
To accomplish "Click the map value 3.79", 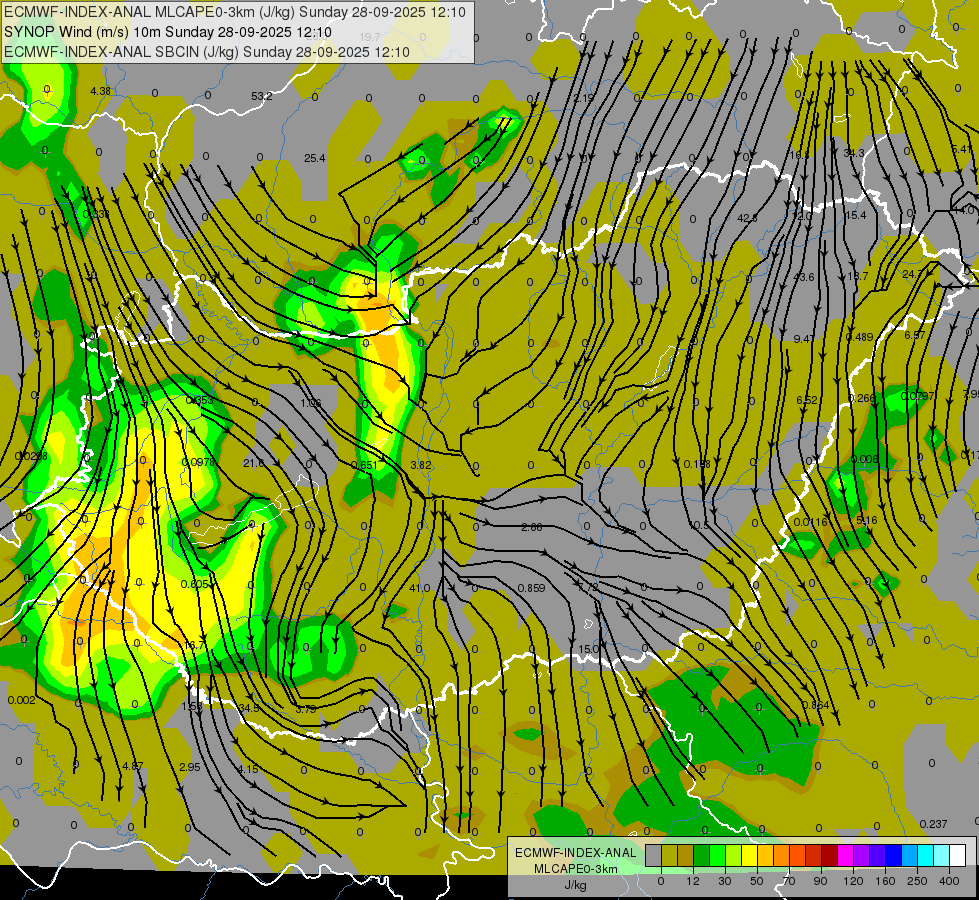I will [x=306, y=710].
